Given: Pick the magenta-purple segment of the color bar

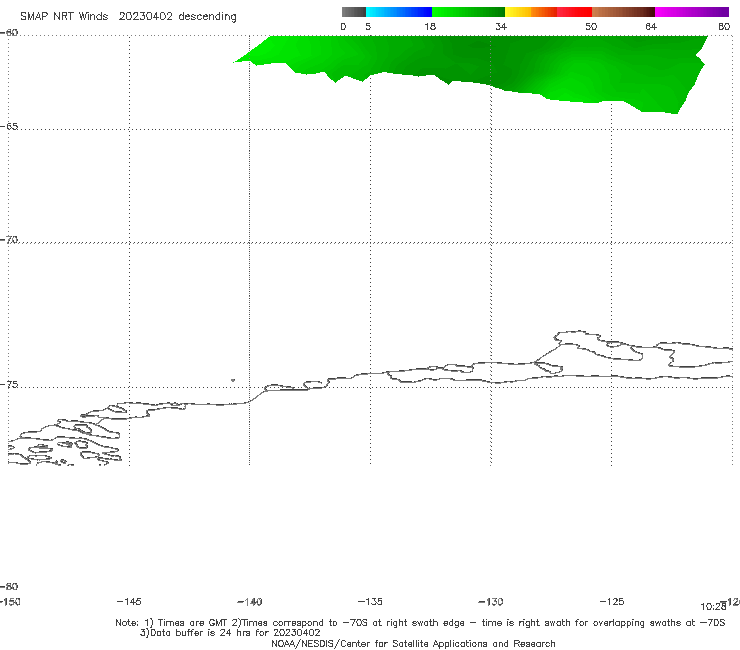Looking at the screenshot, I should click(x=692, y=12).
